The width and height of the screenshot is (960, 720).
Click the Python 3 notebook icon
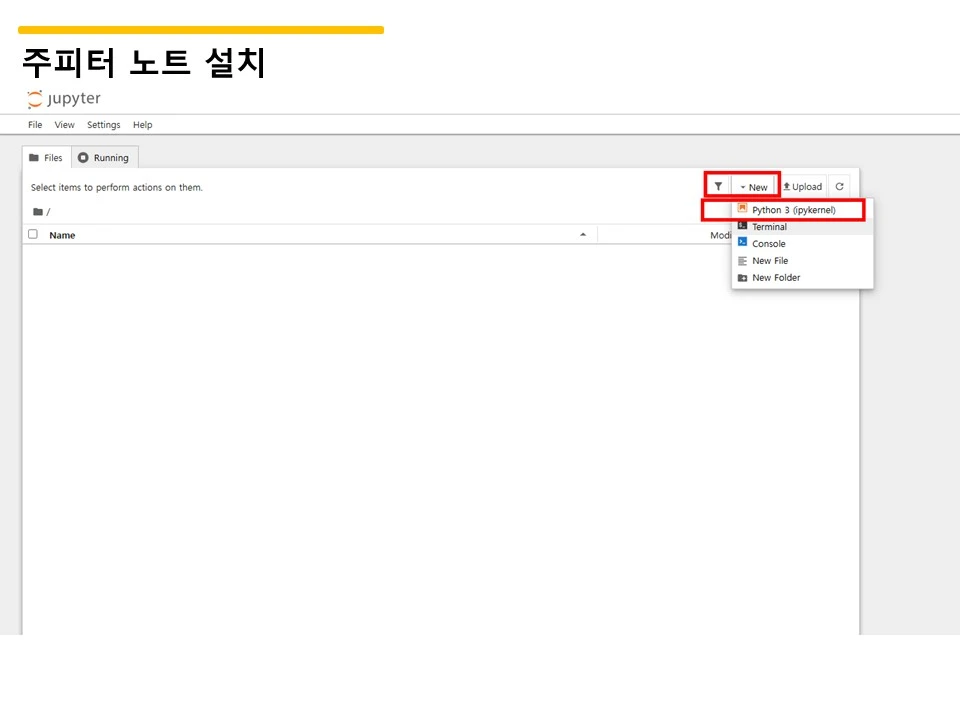(742, 209)
